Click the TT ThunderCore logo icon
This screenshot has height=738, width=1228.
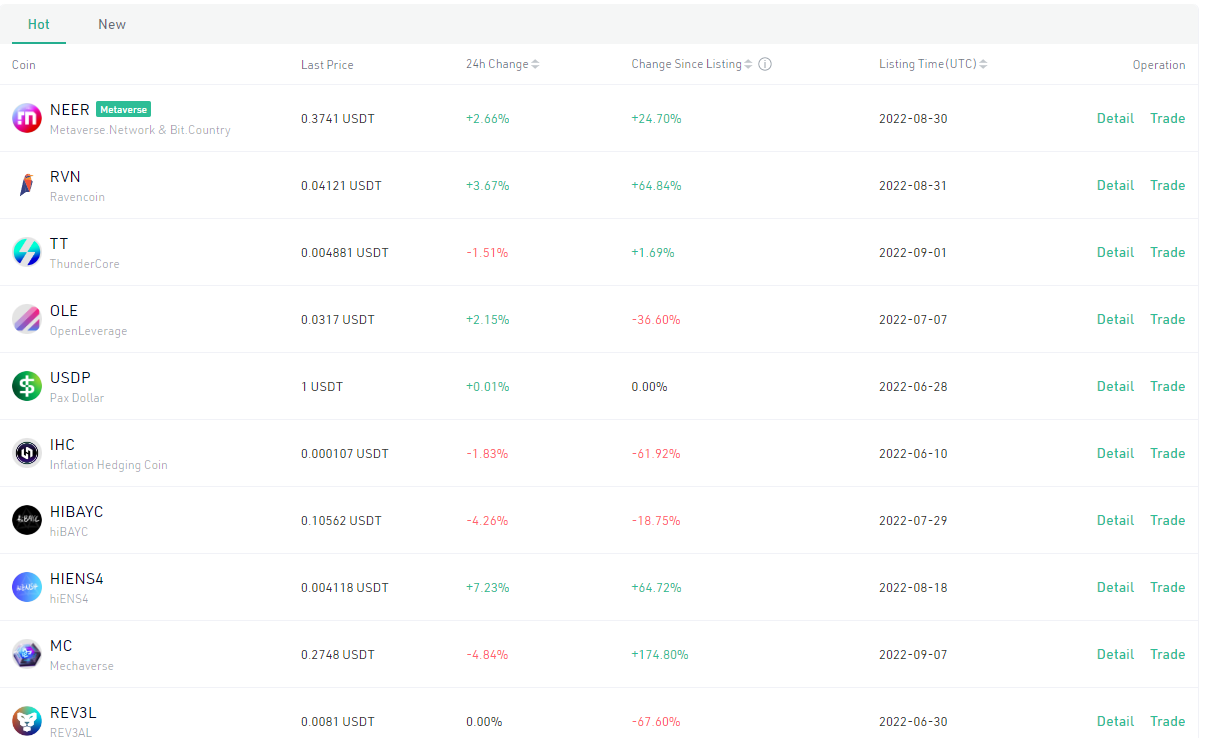point(27,252)
